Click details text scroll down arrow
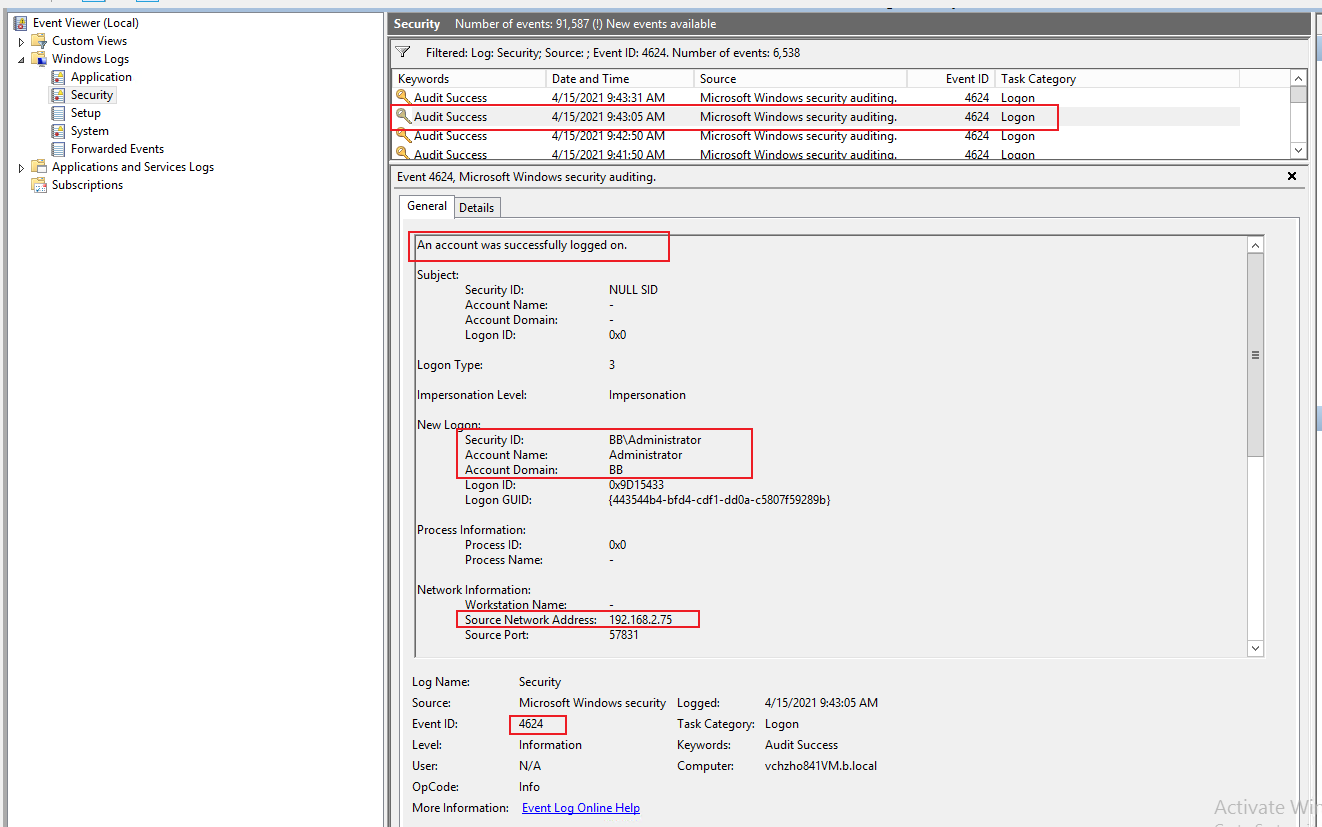Viewport: 1322px width, 827px height. tap(1256, 648)
